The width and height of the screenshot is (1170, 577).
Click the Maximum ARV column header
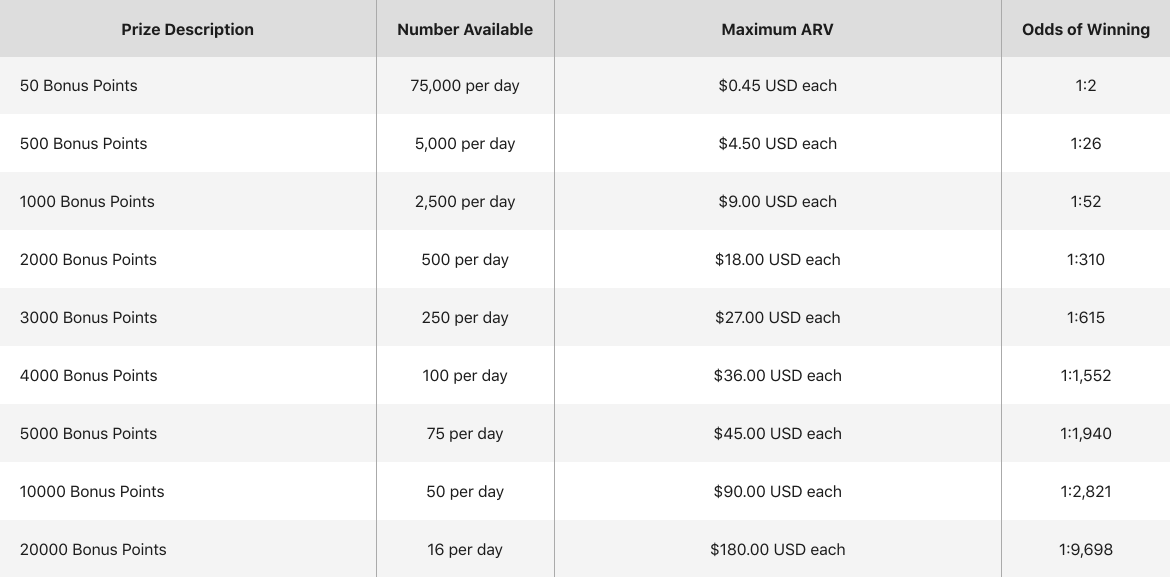click(x=778, y=30)
